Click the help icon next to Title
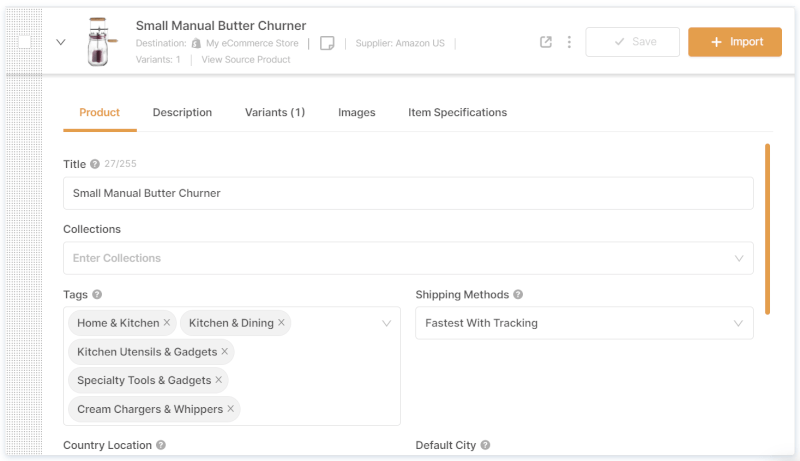 [95, 164]
